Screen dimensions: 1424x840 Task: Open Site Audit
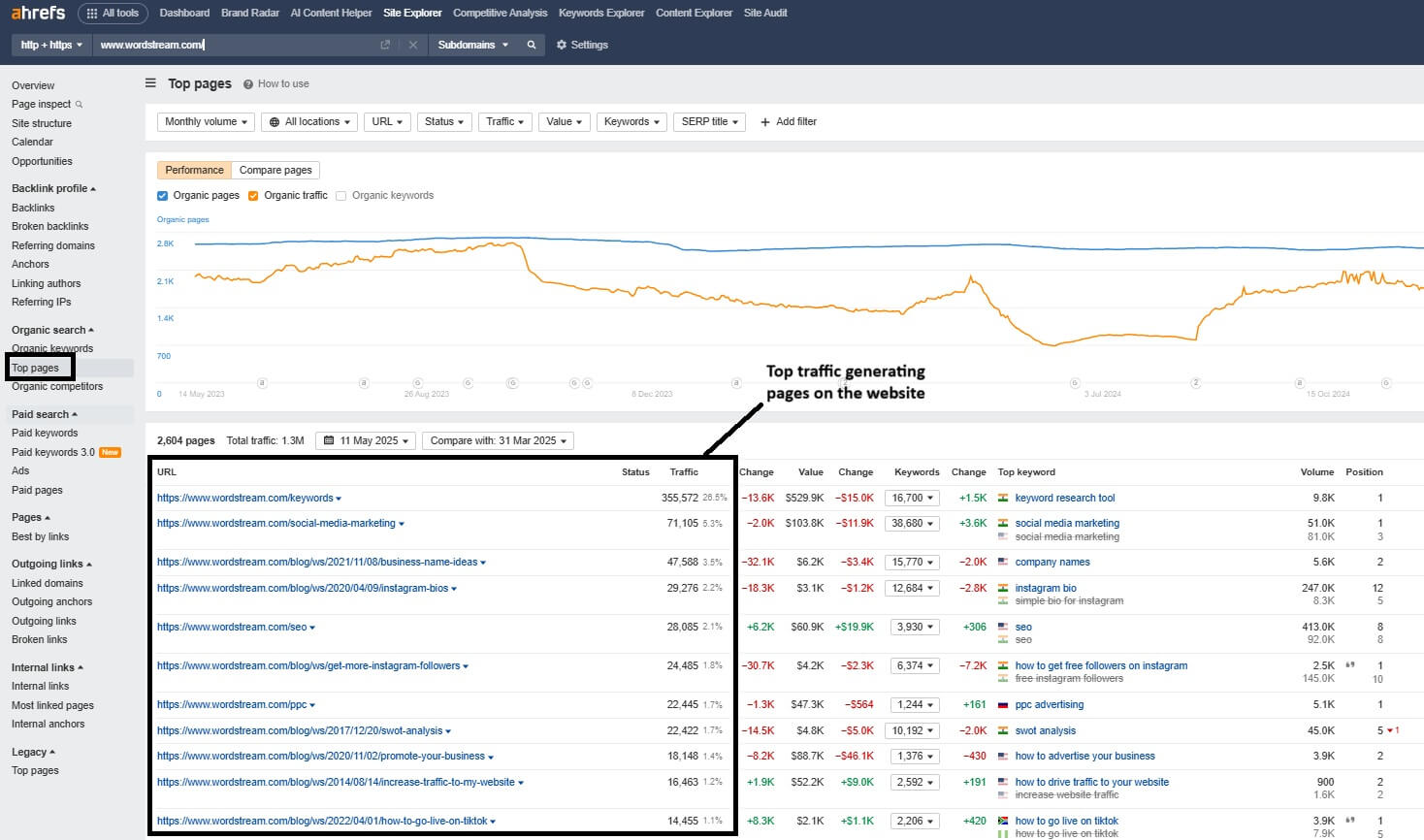(x=765, y=13)
